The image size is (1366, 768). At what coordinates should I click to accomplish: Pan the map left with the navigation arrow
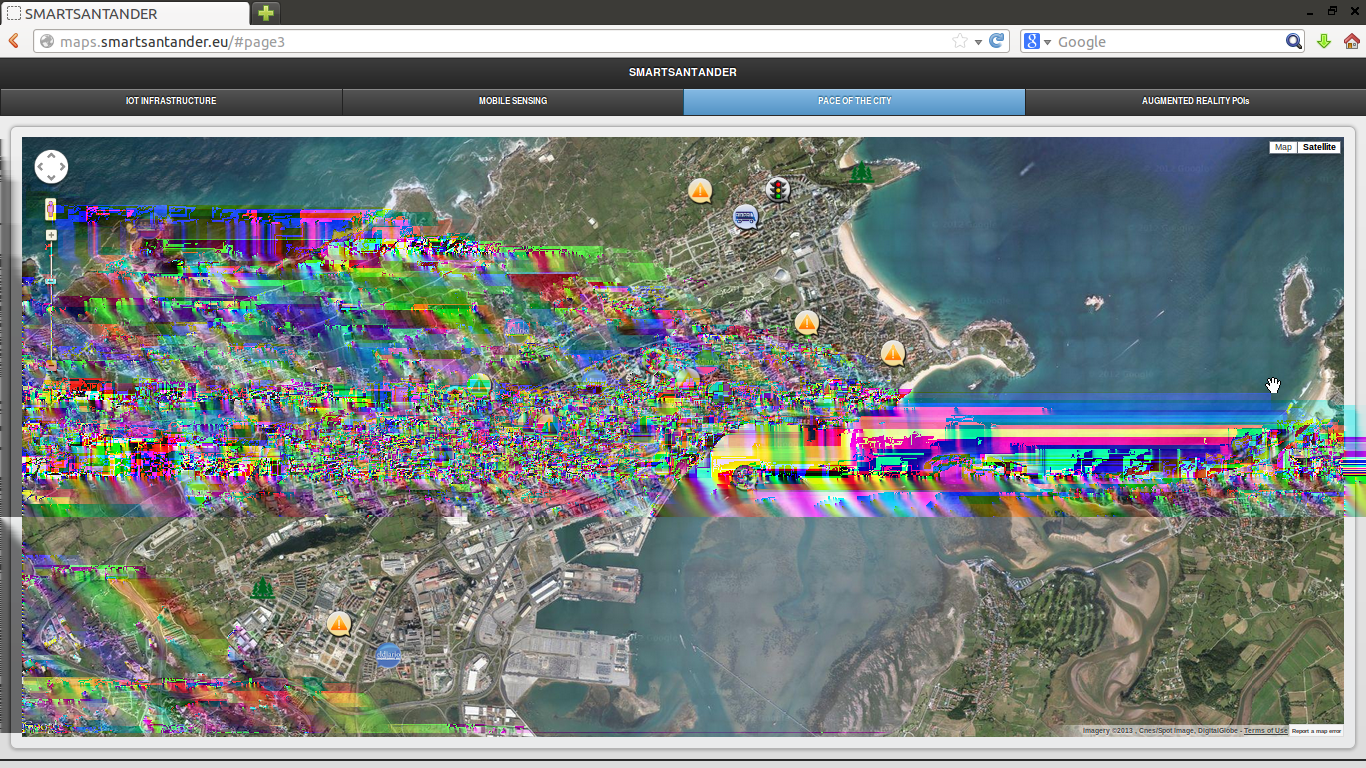coord(41,167)
